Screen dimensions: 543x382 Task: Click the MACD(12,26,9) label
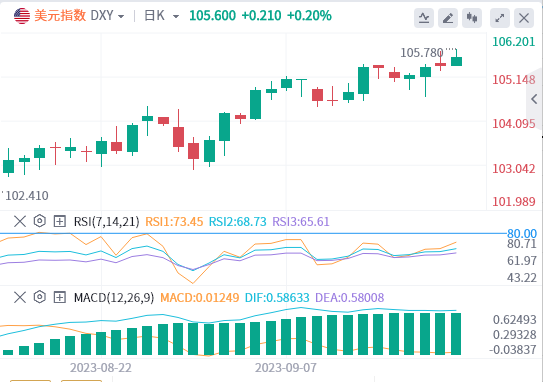click(x=114, y=297)
